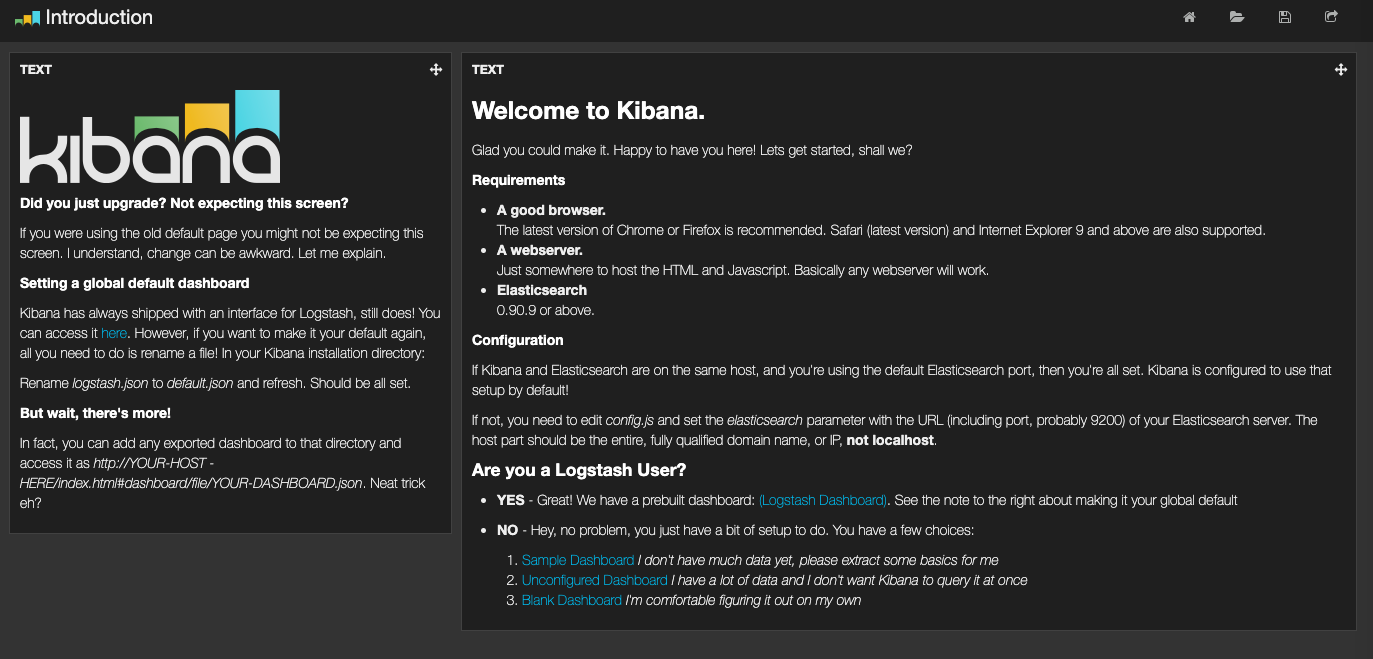Click the TEXT label of Welcome panel

tap(488, 70)
